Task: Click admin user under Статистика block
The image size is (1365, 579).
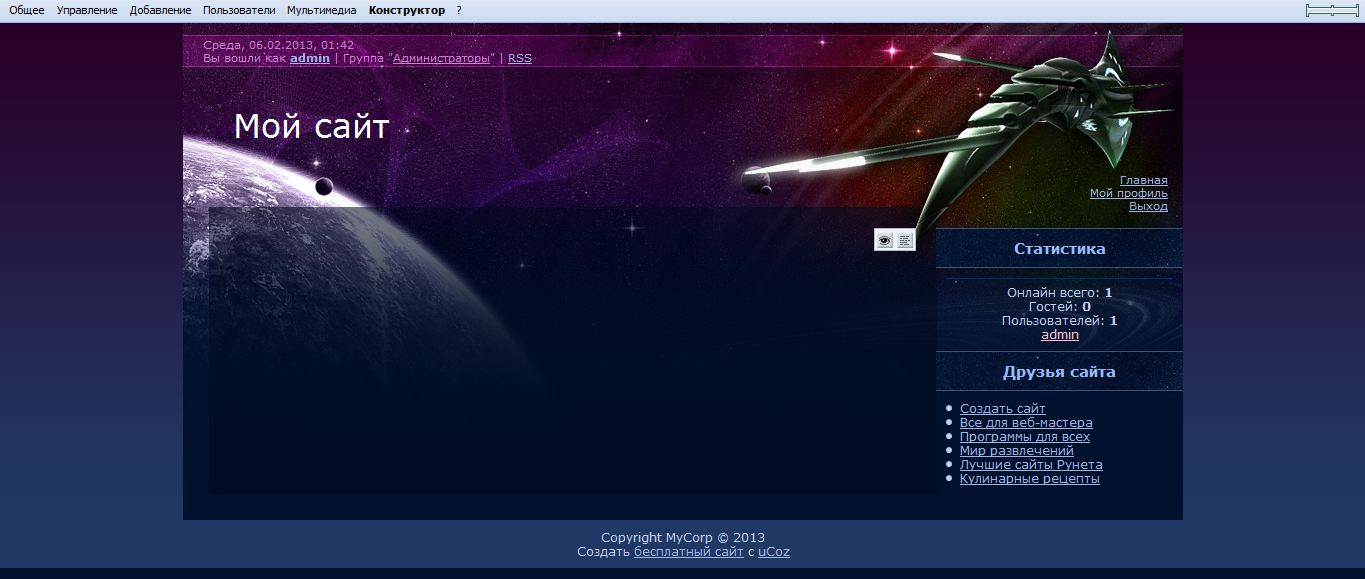Action: 1060,335
